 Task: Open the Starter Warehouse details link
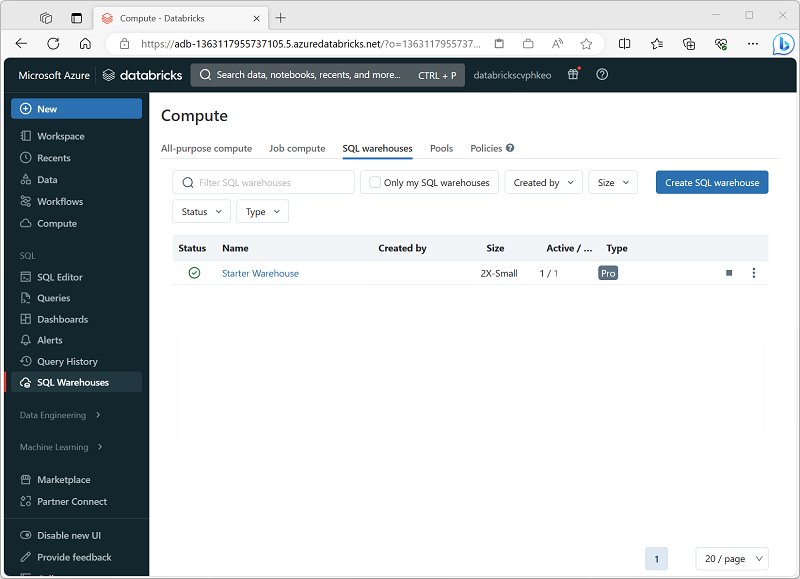point(259,272)
